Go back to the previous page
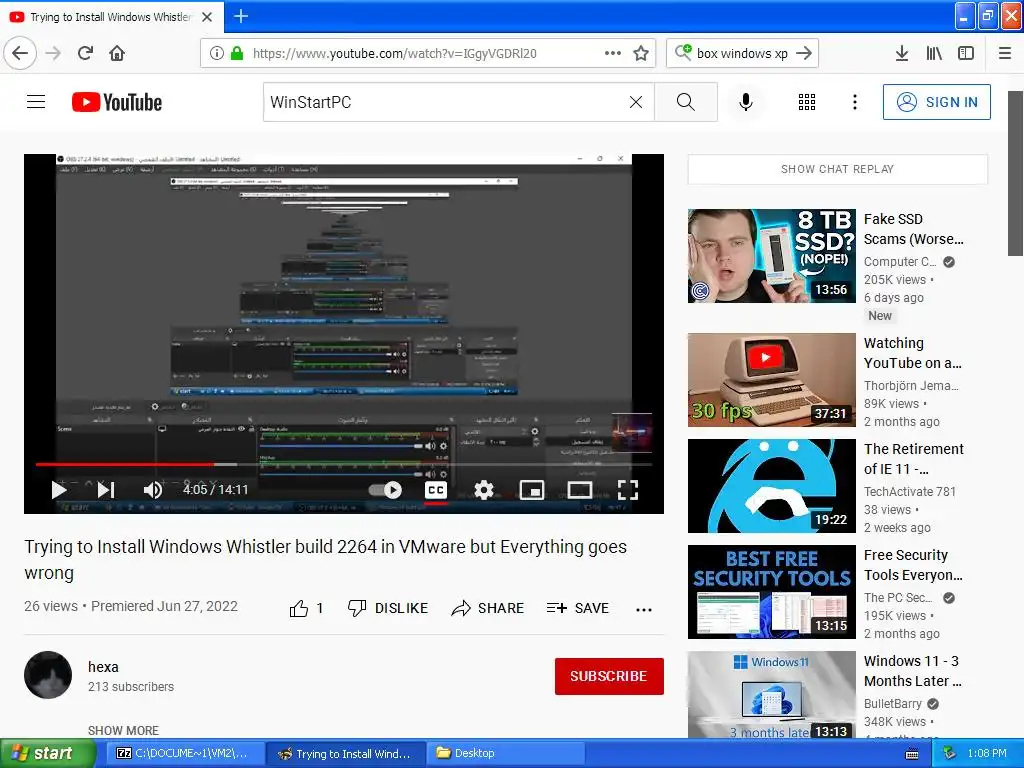Viewport: 1024px width, 768px height. [x=20, y=53]
